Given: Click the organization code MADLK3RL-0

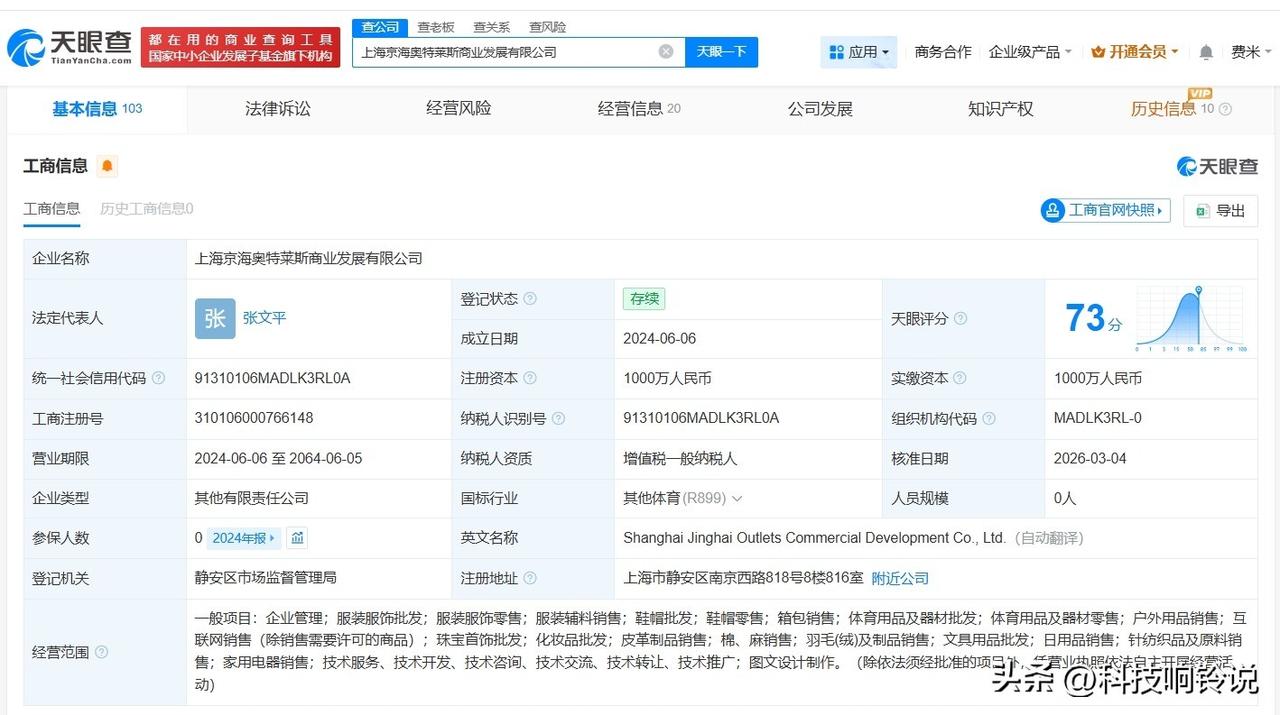Looking at the screenshot, I should [1098, 418].
